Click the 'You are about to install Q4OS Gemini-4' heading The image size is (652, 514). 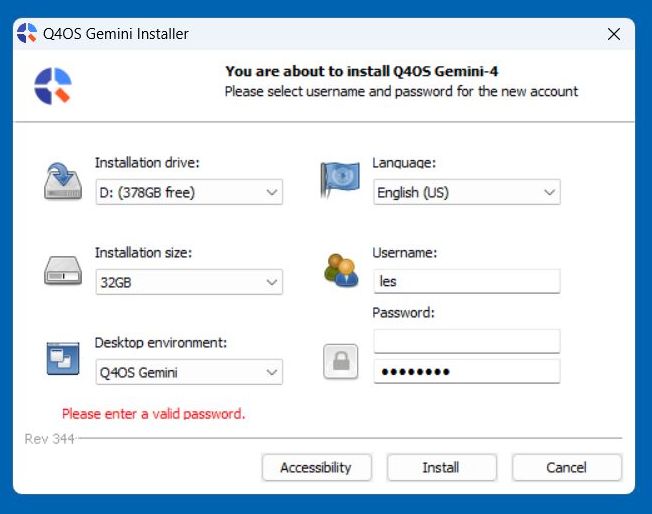tap(361, 72)
